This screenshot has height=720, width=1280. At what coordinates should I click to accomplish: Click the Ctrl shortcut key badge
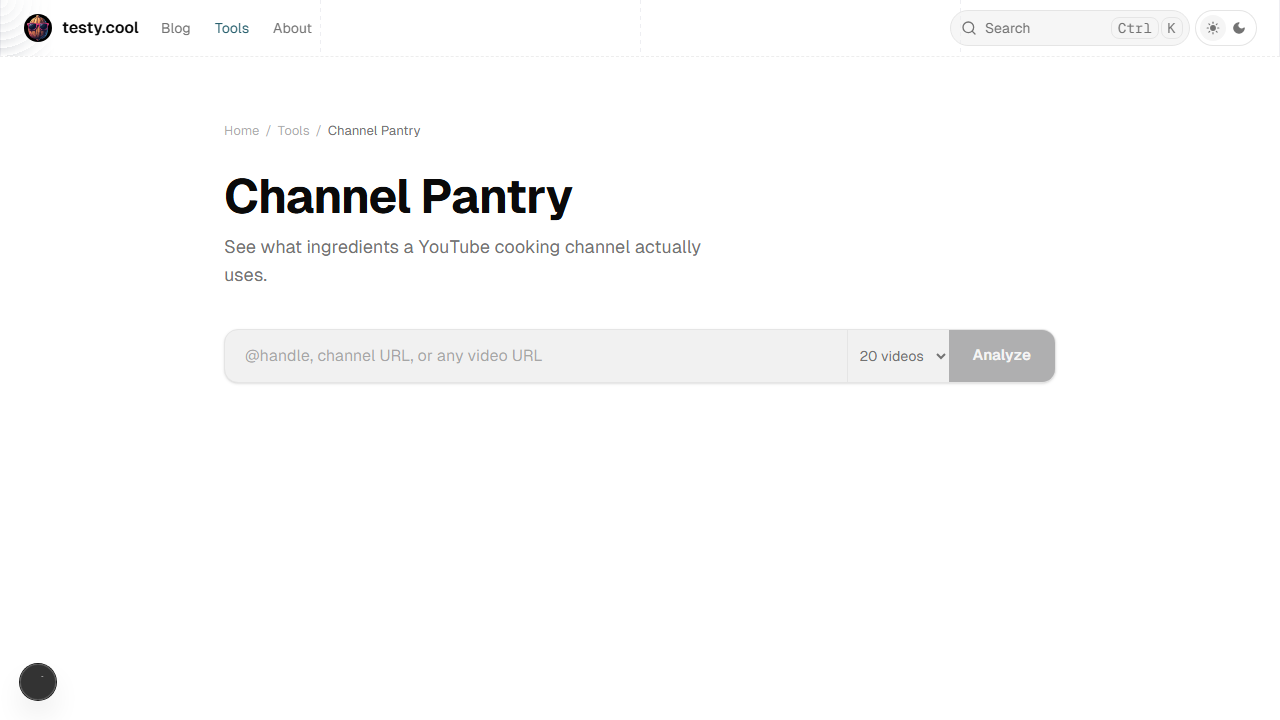1134,28
